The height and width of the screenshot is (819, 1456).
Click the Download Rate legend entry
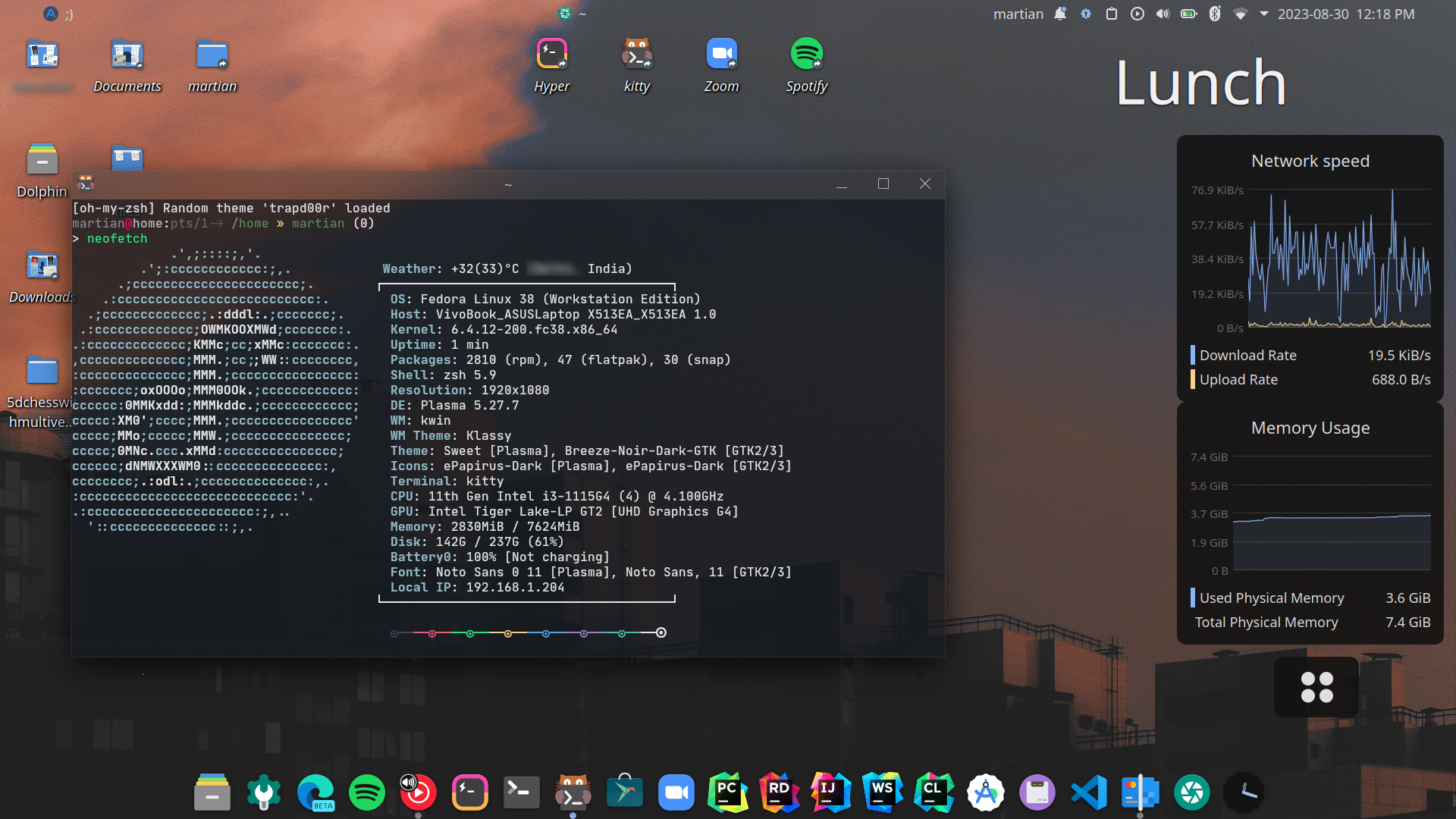1310,355
